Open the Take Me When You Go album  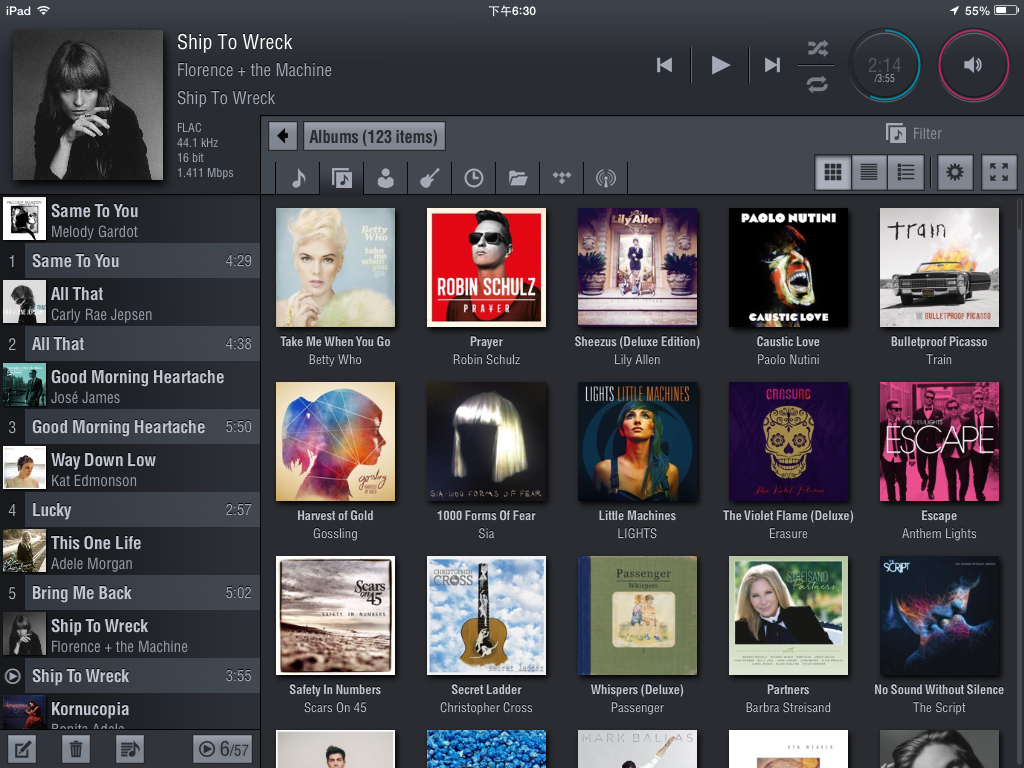click(x=335, y=267)
